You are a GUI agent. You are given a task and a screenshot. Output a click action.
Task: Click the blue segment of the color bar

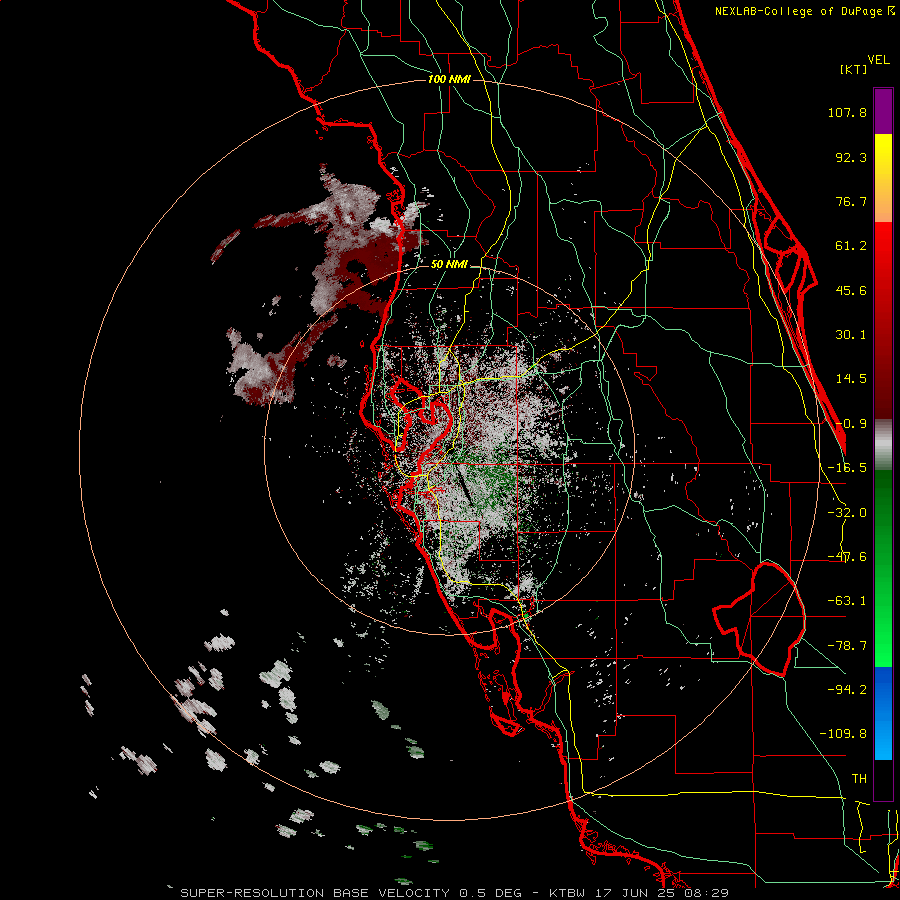click(x=883, y=713)
